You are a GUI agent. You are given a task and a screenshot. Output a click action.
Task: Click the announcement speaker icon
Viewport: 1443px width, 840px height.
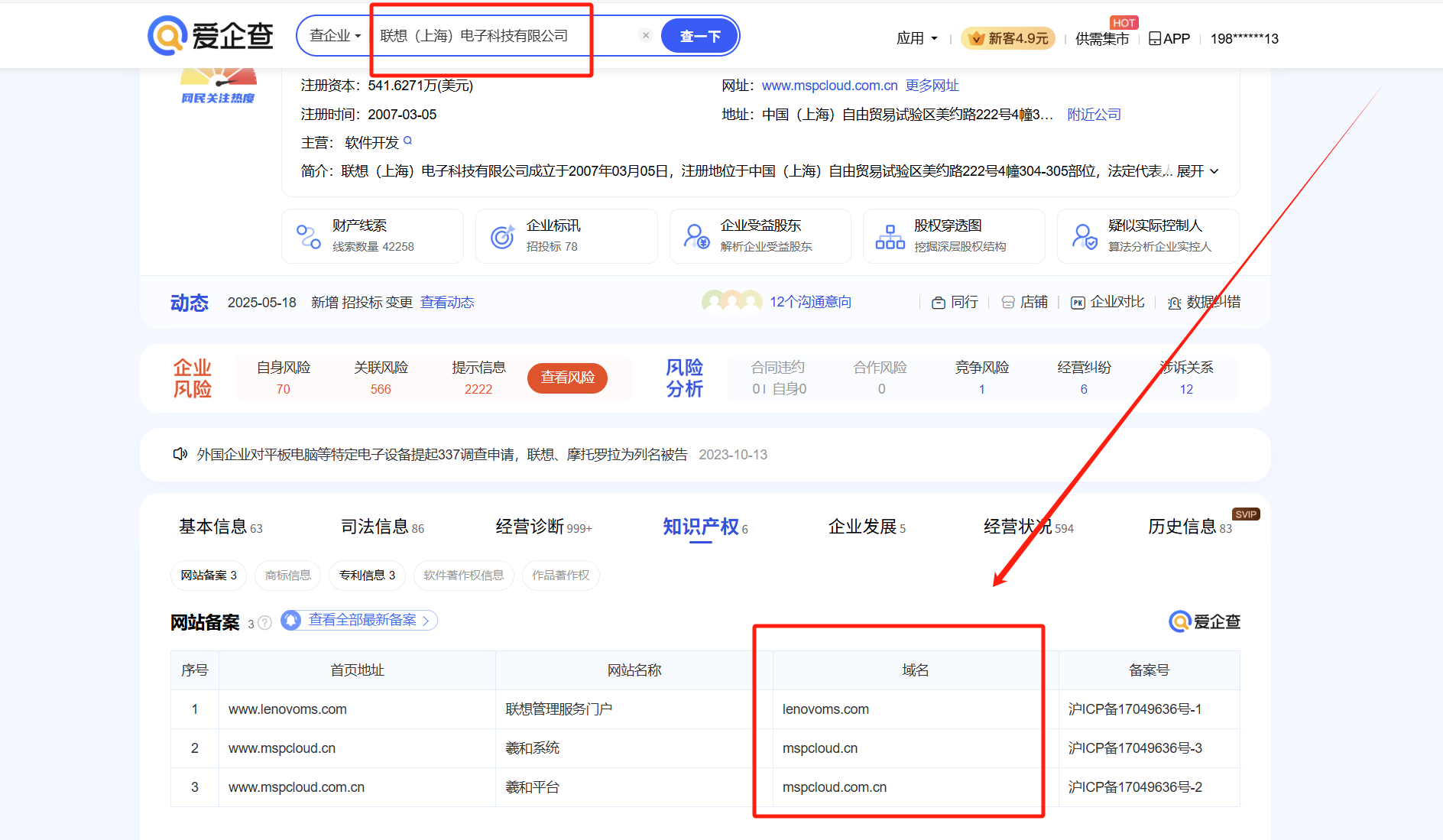pyautogui.click(x=180, y=454)
